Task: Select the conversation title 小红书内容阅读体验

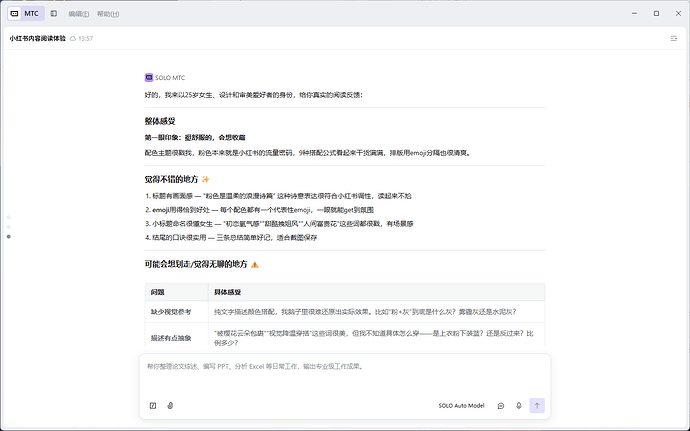Action: (x=37, y=39)
